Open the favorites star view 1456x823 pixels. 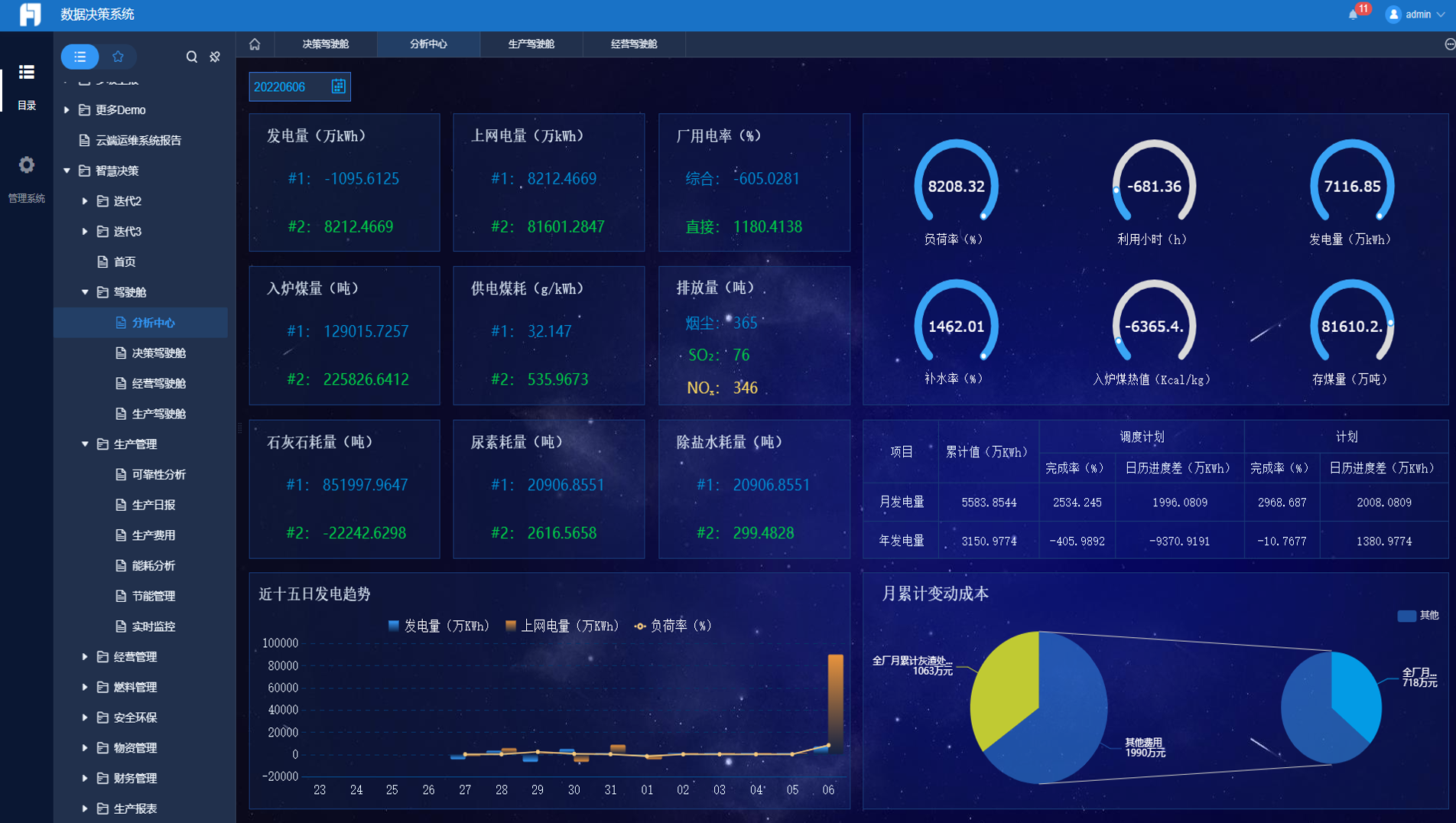(x=118, y=57)
